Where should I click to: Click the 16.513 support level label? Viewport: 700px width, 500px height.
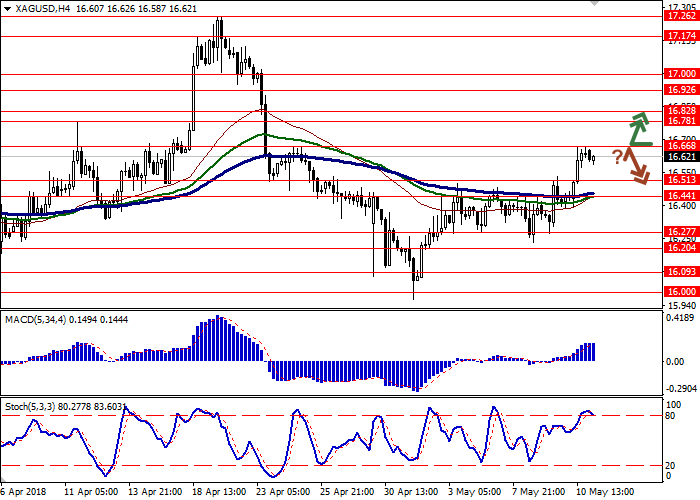point(681,181)
